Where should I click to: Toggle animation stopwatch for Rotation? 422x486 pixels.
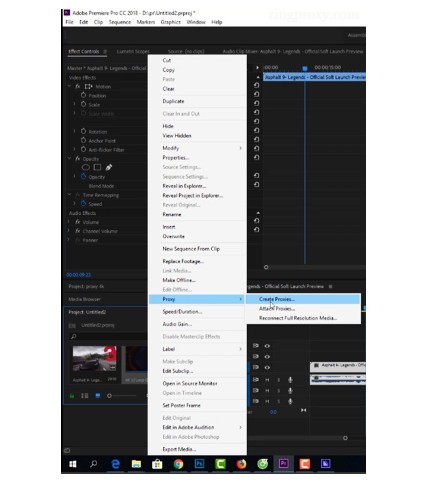tap(83, 131)
